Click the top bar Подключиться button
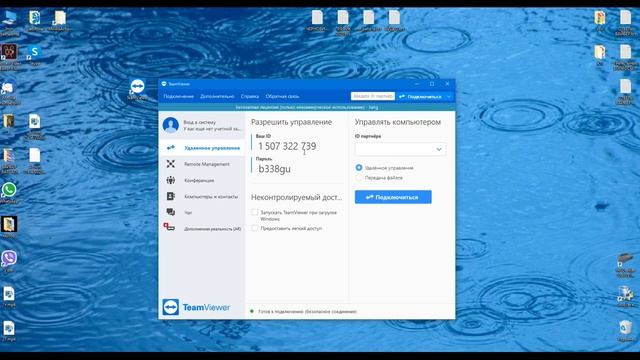Image resolution: width=640 pixels, height=360 pixels. (420, 96)
